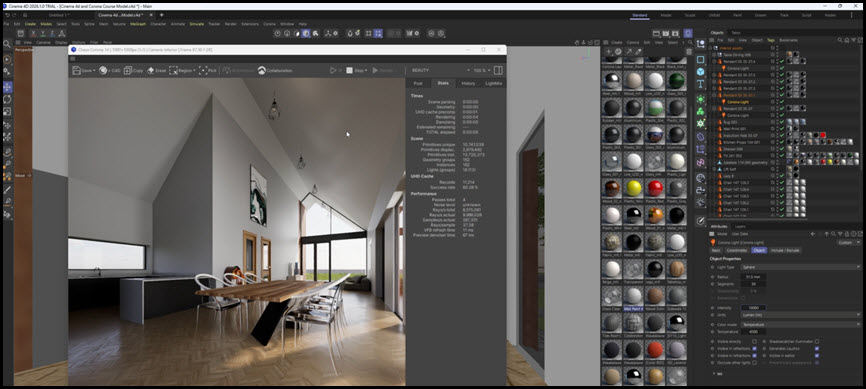Select the Include / Exclude tab
This screenshot has width=866, height=389.
pyautogui.click(x=785, y=250)
